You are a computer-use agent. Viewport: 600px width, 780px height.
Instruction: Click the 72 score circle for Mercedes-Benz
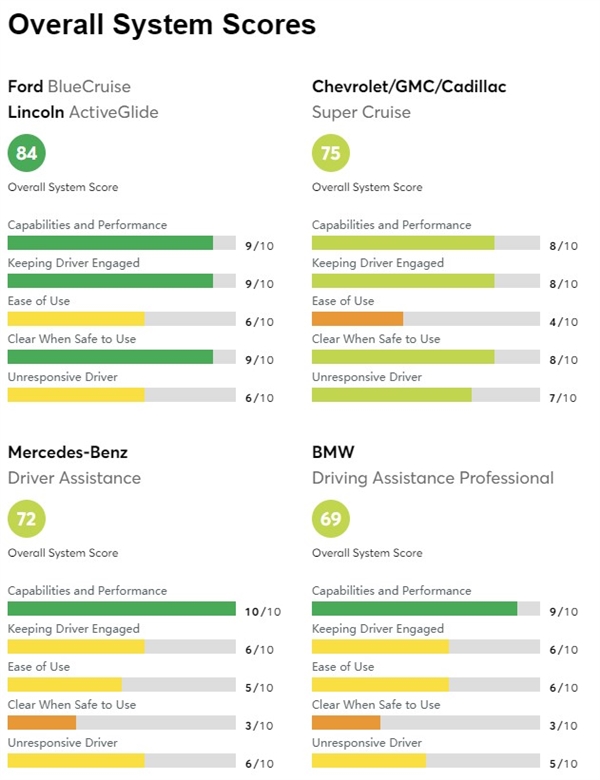point(26,519)
